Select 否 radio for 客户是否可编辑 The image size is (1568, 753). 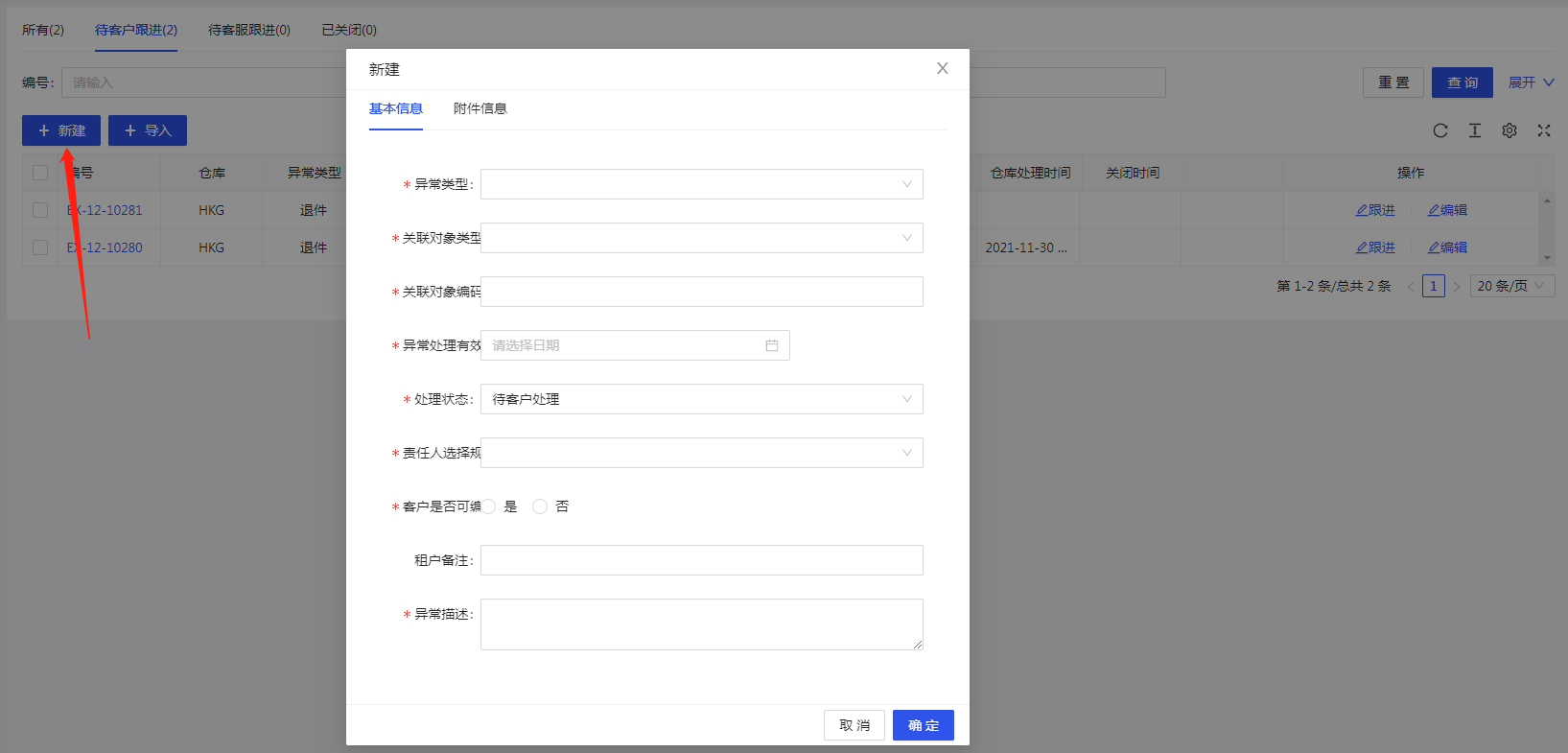540,506
